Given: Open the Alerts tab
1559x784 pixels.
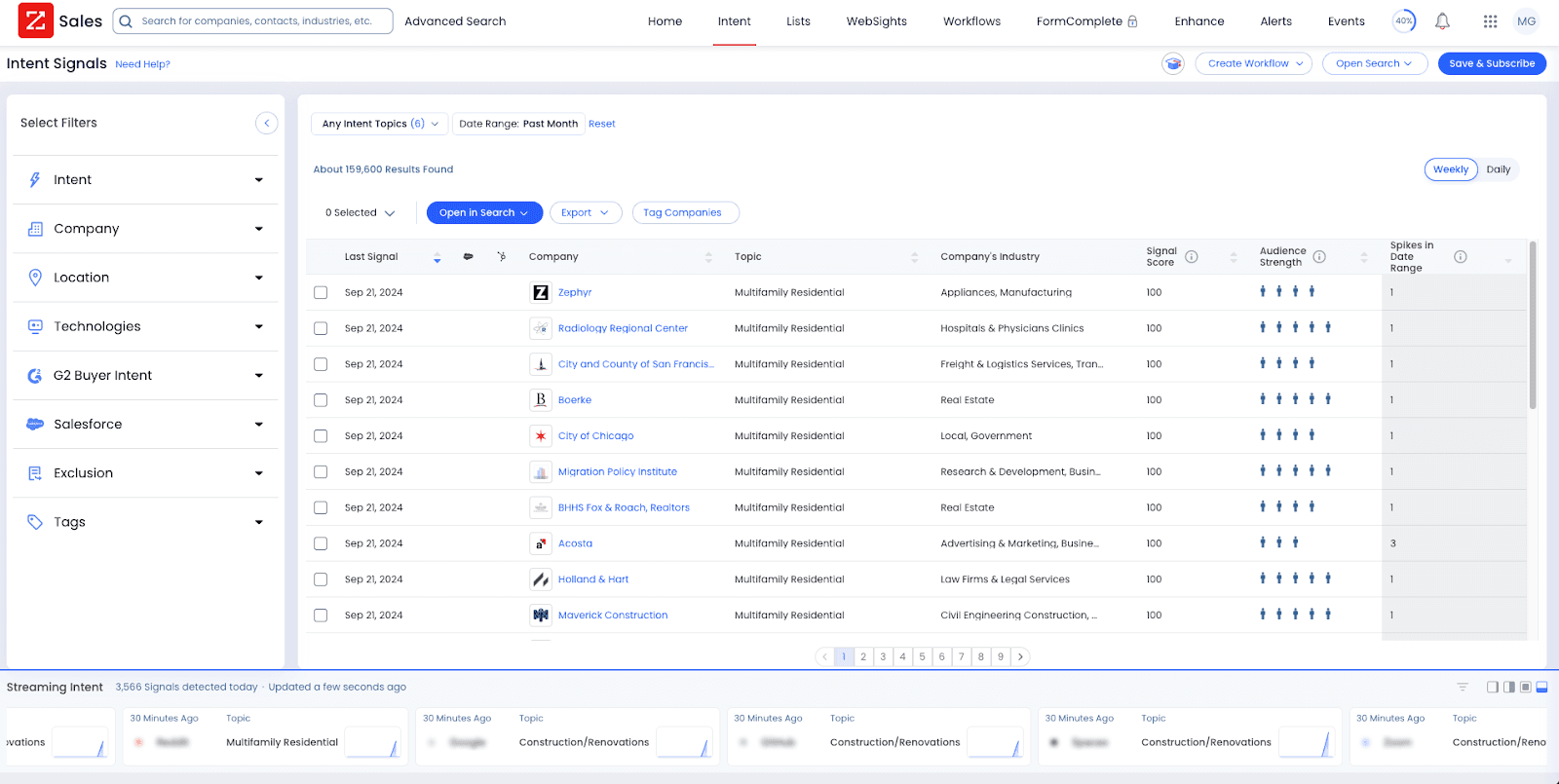Looking at the screenshot, I should click(1275, 21).
